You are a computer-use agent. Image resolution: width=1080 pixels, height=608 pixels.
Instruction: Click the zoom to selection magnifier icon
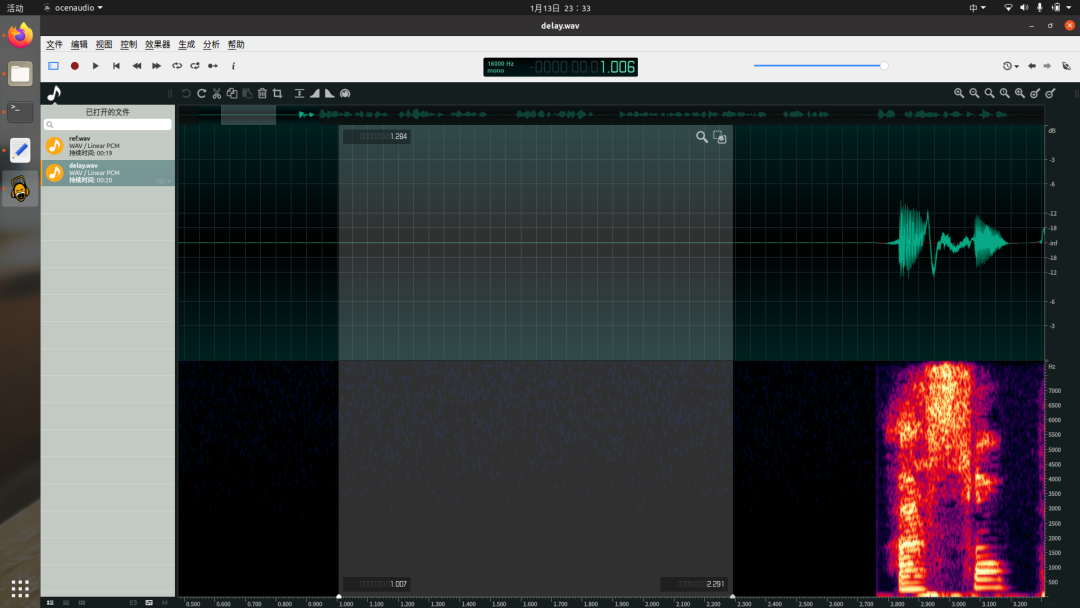pos(1019,93)
